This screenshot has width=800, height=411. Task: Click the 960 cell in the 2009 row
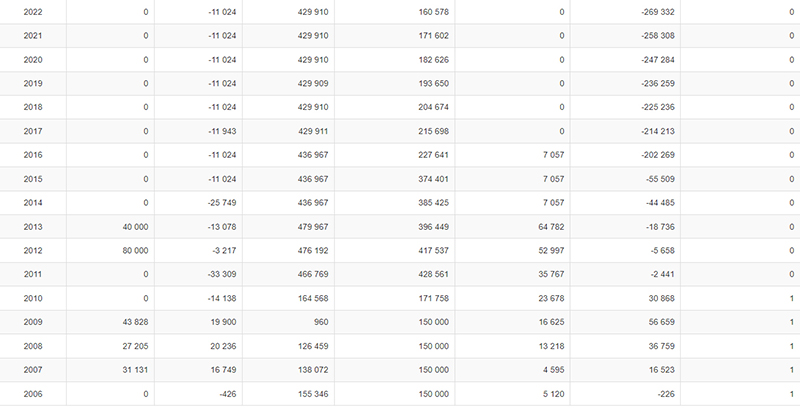click(x=320, y=322)
